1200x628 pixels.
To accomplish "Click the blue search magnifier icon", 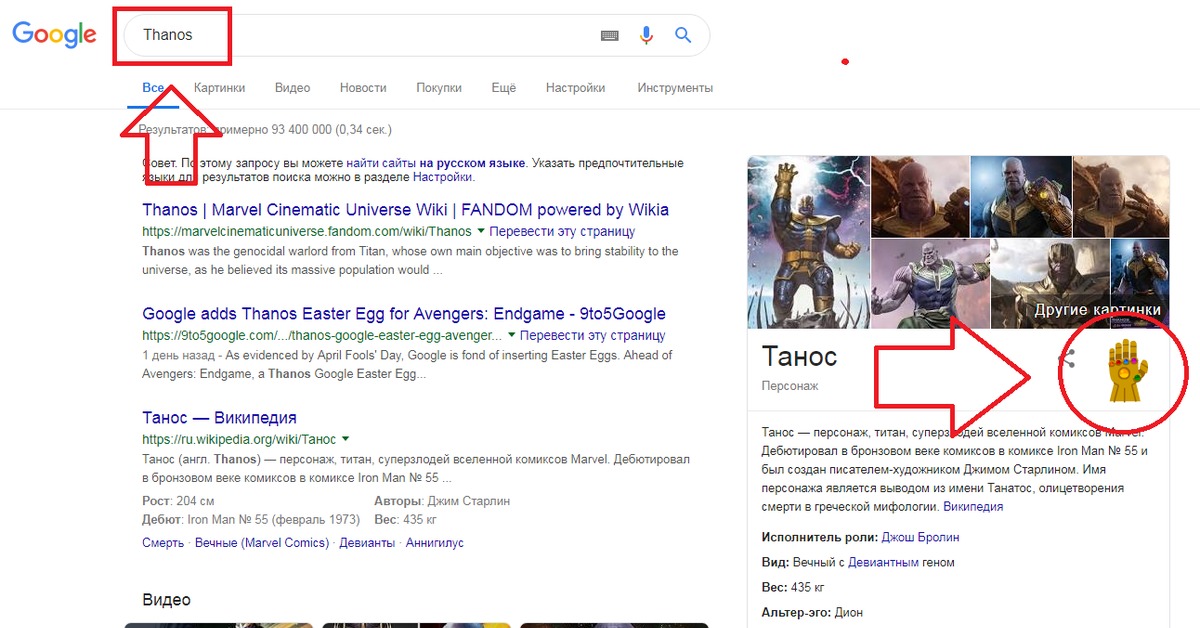I will coord(683,35).
